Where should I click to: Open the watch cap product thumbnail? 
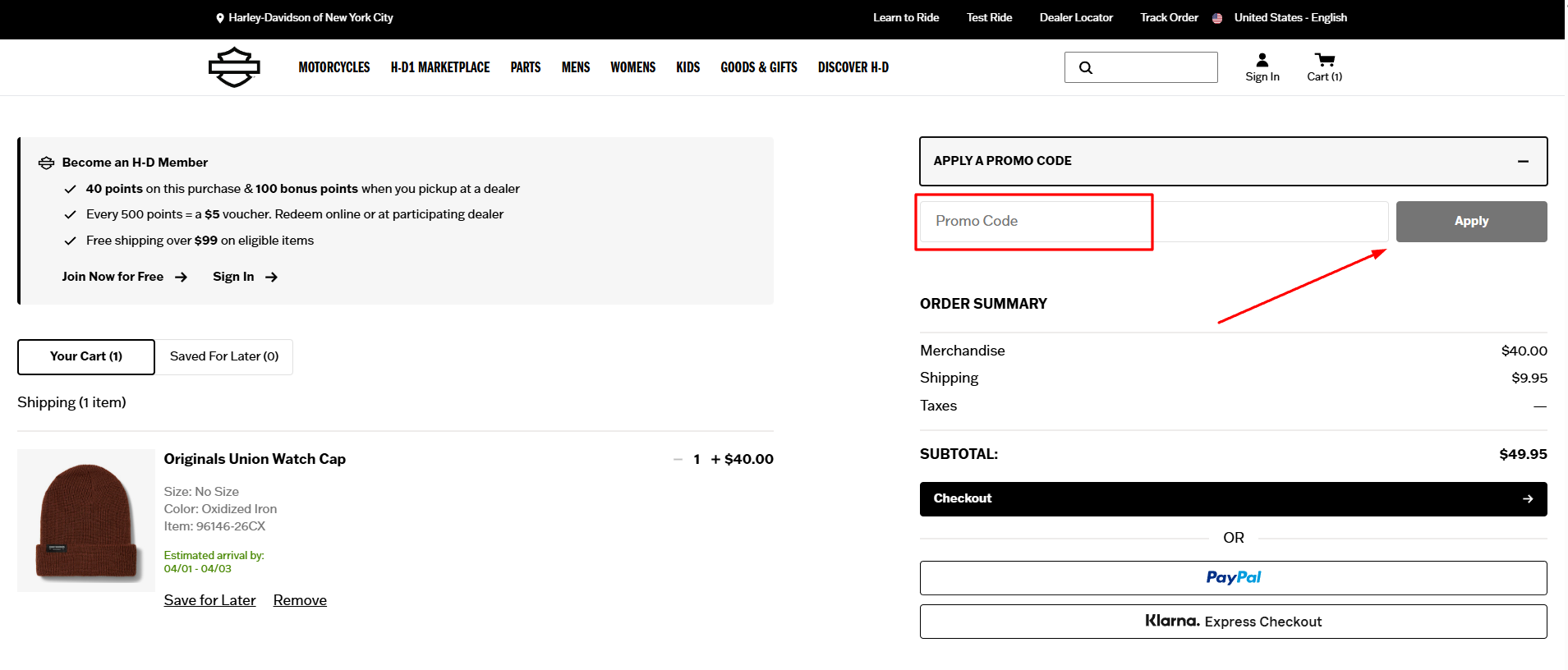(86, 521)
